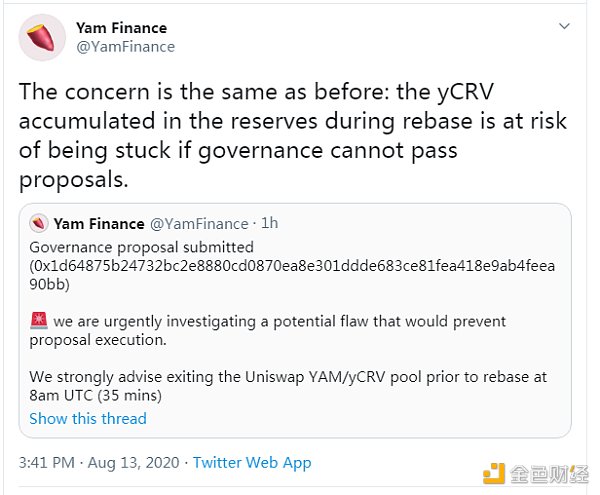Click the "8am UTC (35 mins)" text
600x495 pixels.
click(x=97, y=396)
